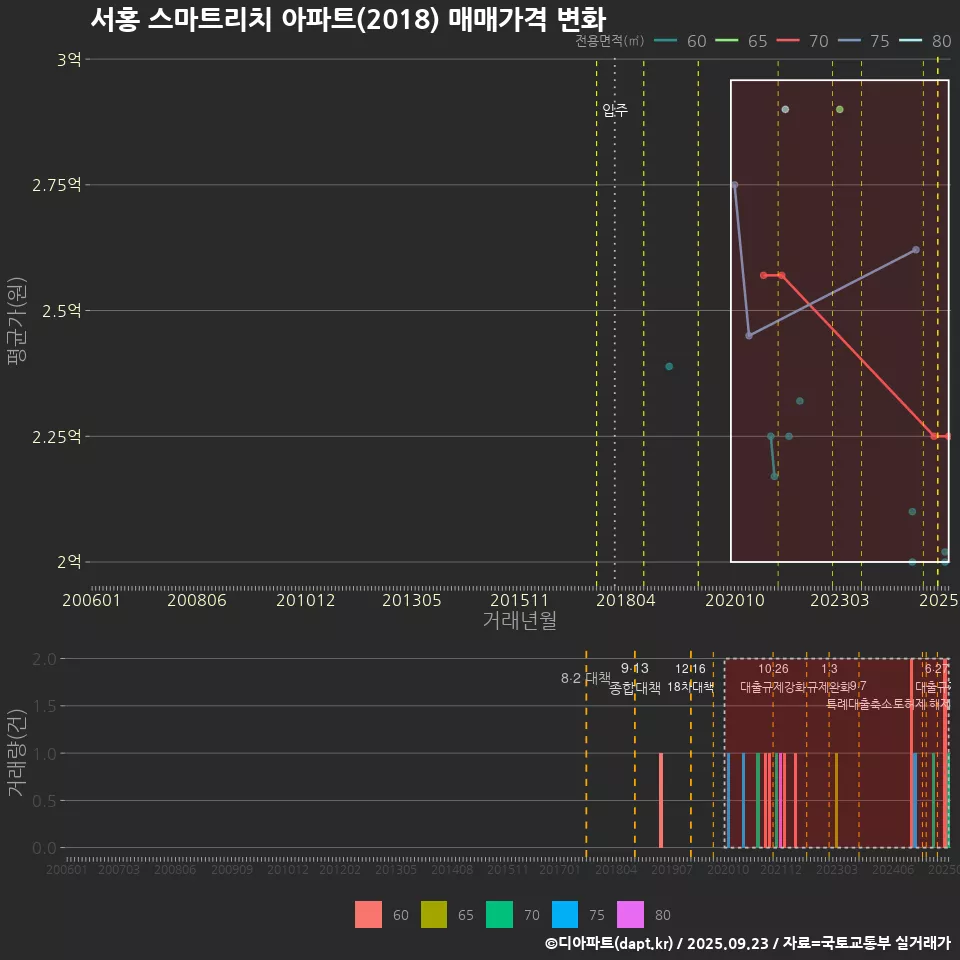Click the 200806 tick on the price chart
Viewport: 960px width, 960px height.
(x=197, y=600)
